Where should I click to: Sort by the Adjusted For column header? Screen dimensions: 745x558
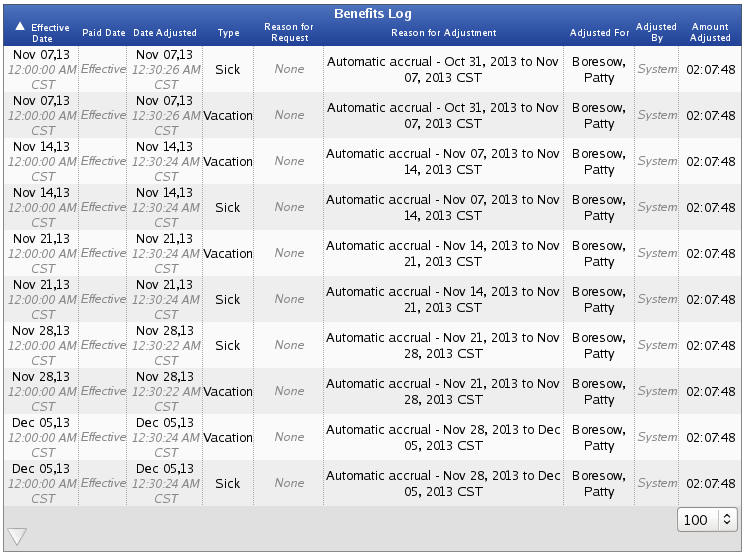[599, 33]
